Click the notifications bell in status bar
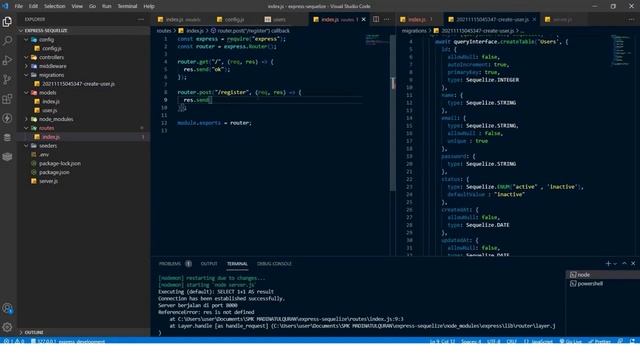The image size is (640, 360). (x=632, y=341)
